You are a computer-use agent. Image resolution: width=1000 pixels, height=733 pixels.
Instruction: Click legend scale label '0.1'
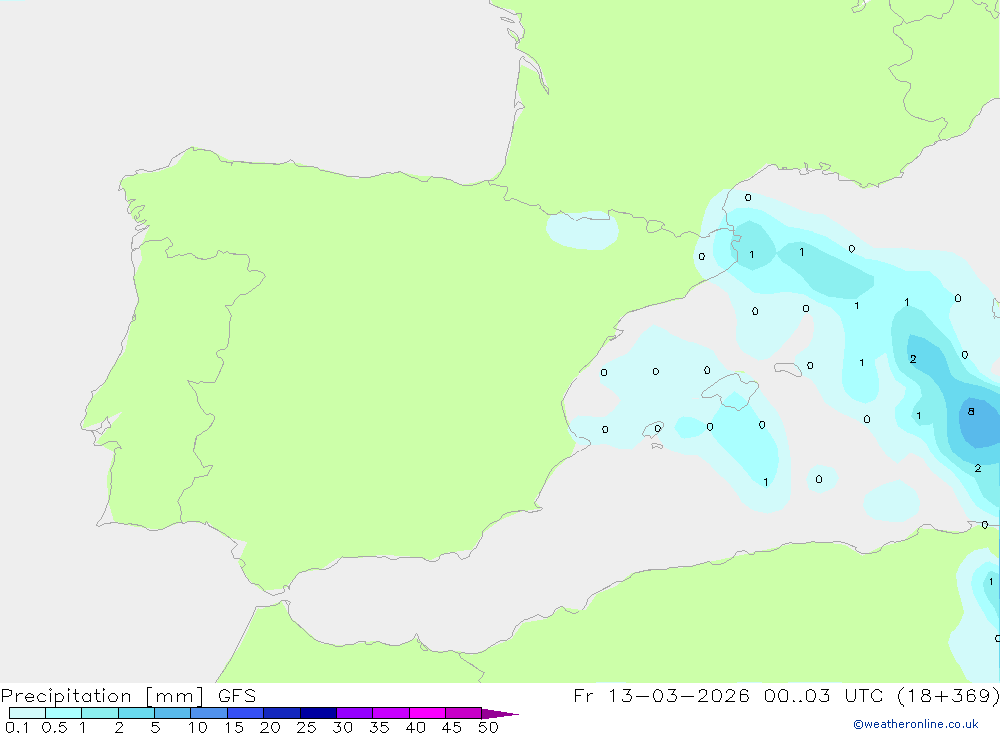click(17, 727)
